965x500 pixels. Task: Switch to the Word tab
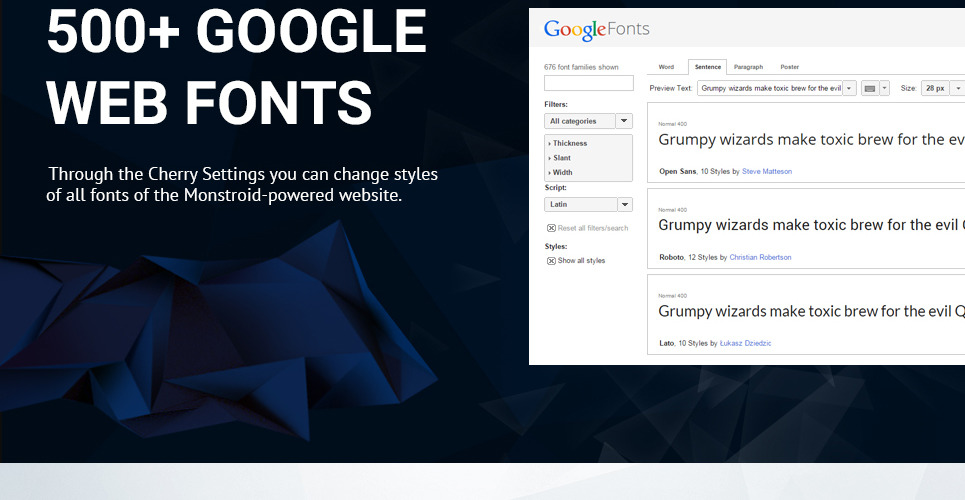pyautogui.click(x=666, y=67)
